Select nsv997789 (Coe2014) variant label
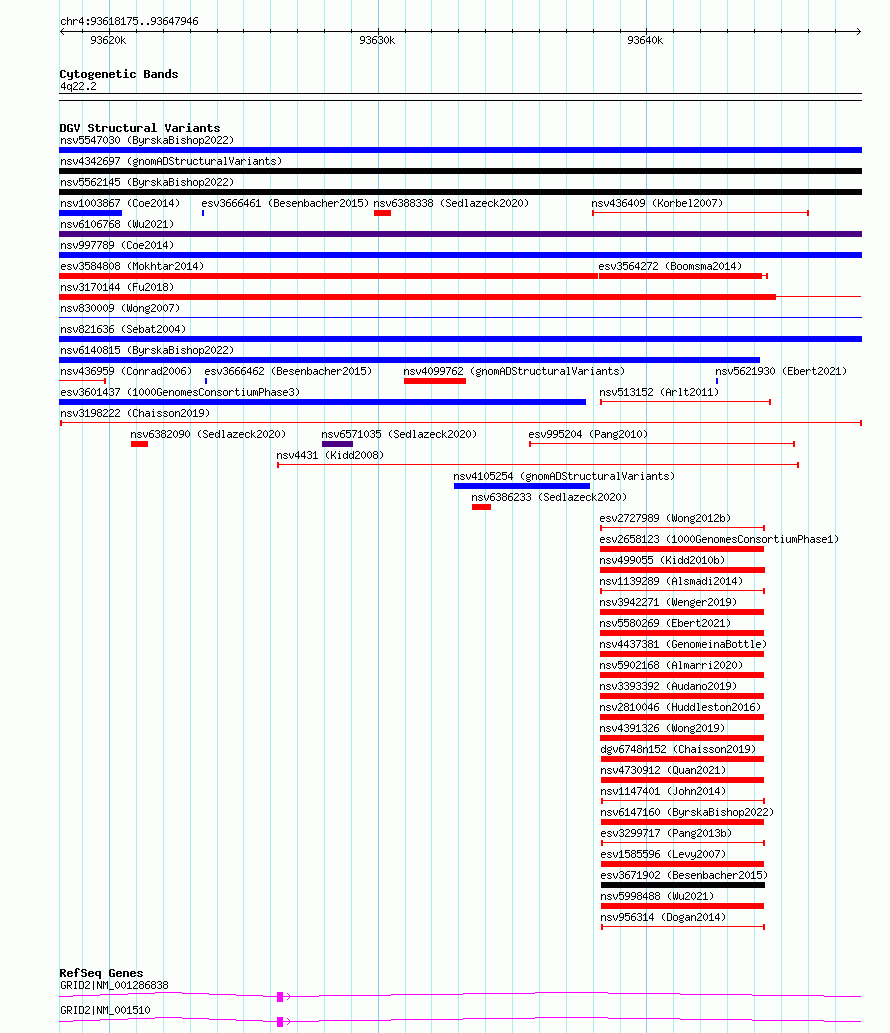The height and width of the screenshot is (1033, 890). point(117,246)
